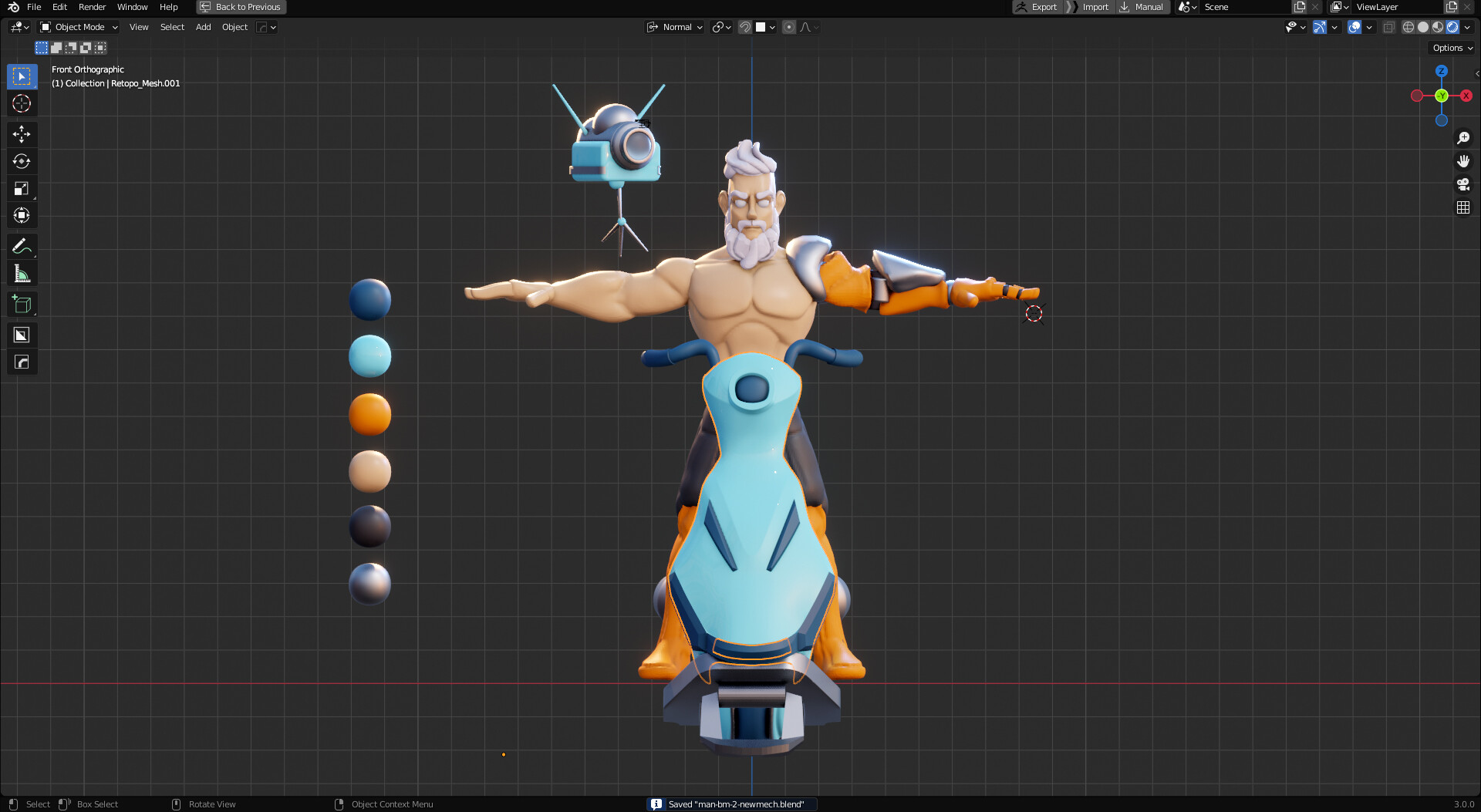The width and height of the screenshot is (1481, 812).
Task: Activate the Add Cube tool
Action: pos(22,303)
